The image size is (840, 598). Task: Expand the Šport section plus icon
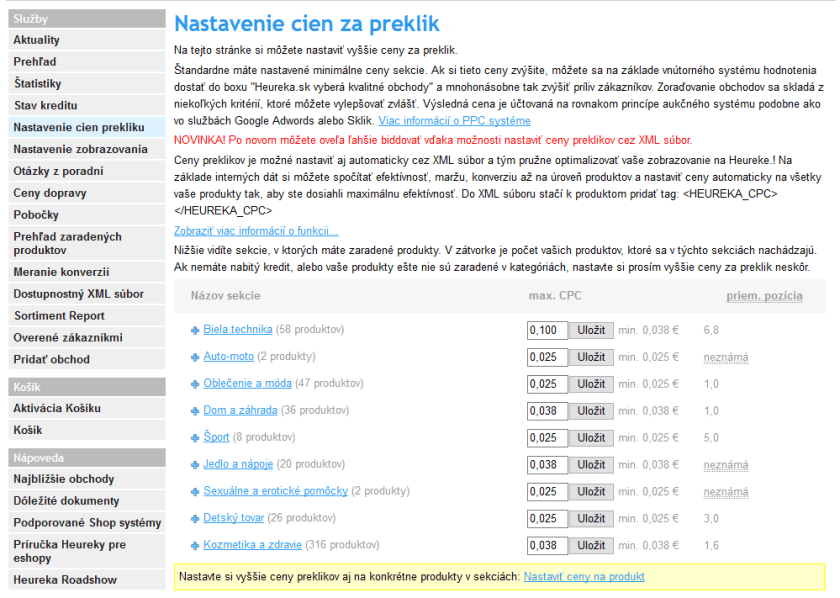[195, 438]
